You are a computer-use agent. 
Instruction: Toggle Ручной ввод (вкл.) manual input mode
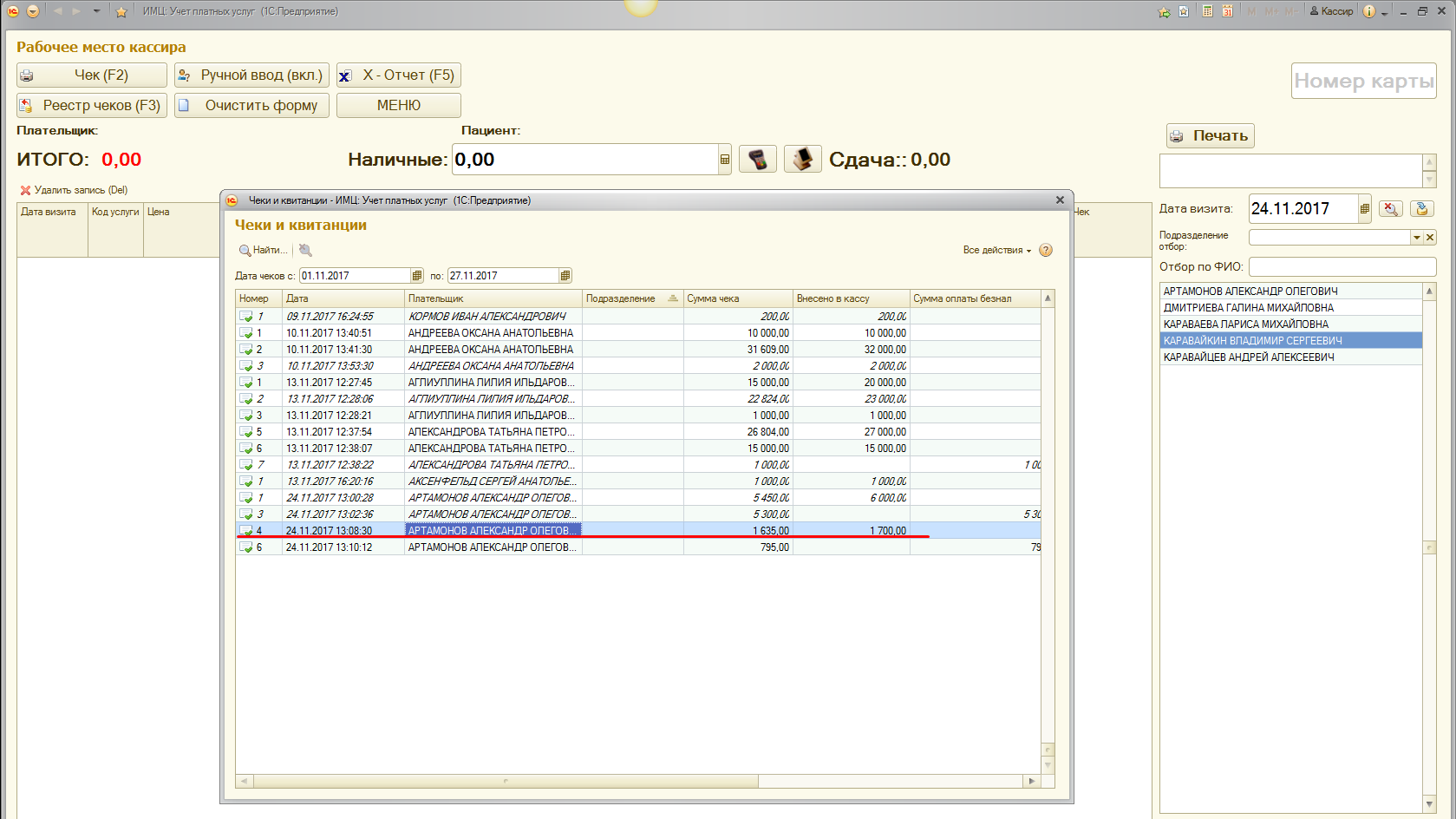(251, 75)
